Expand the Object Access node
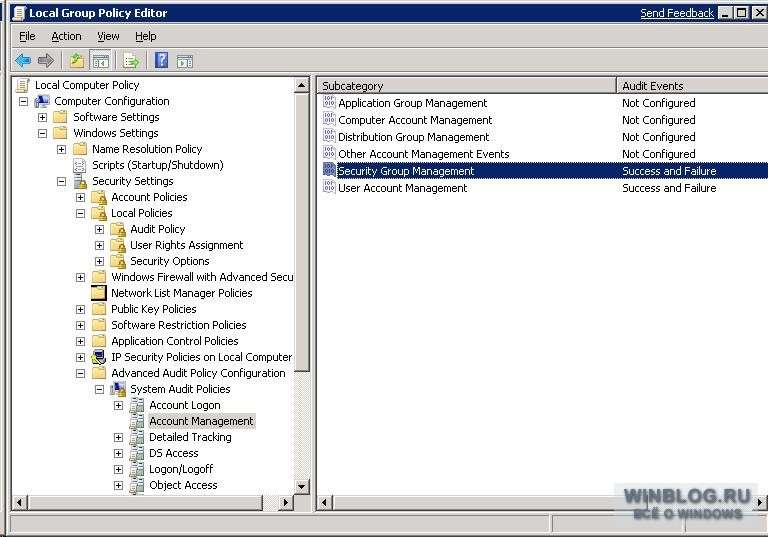Viewport: 768px width, 537px height. click(119, 486)
